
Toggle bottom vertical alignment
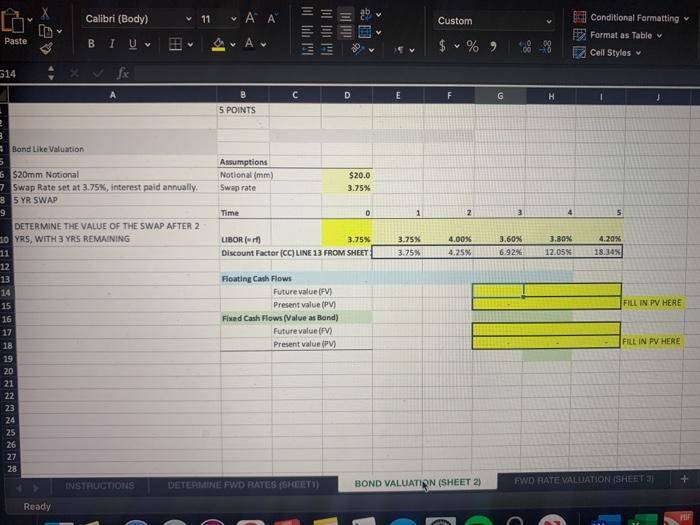346,16
